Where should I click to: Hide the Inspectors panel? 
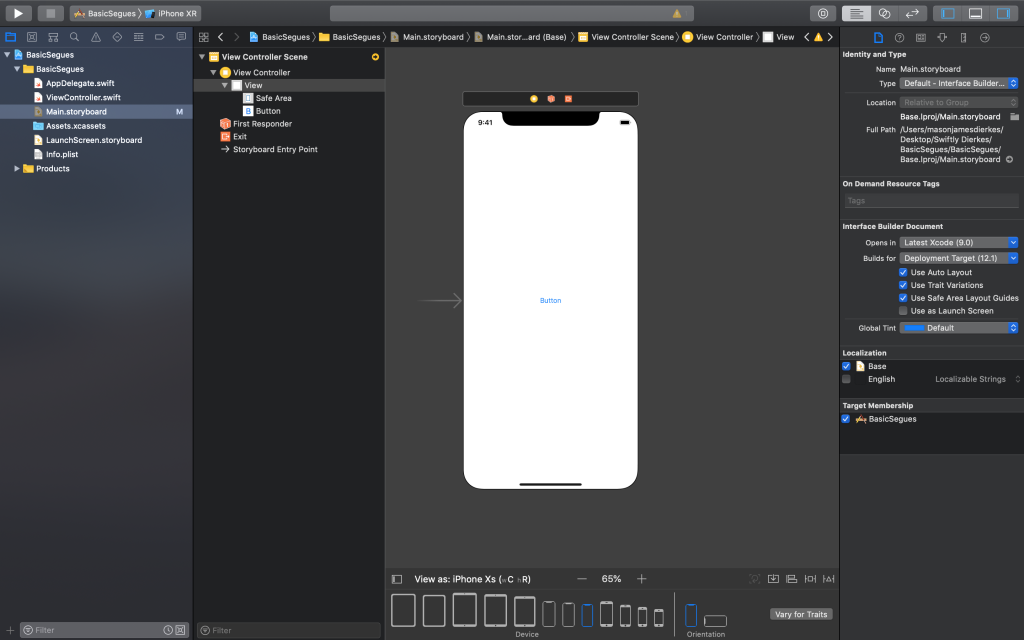(x=1002, y=13)
